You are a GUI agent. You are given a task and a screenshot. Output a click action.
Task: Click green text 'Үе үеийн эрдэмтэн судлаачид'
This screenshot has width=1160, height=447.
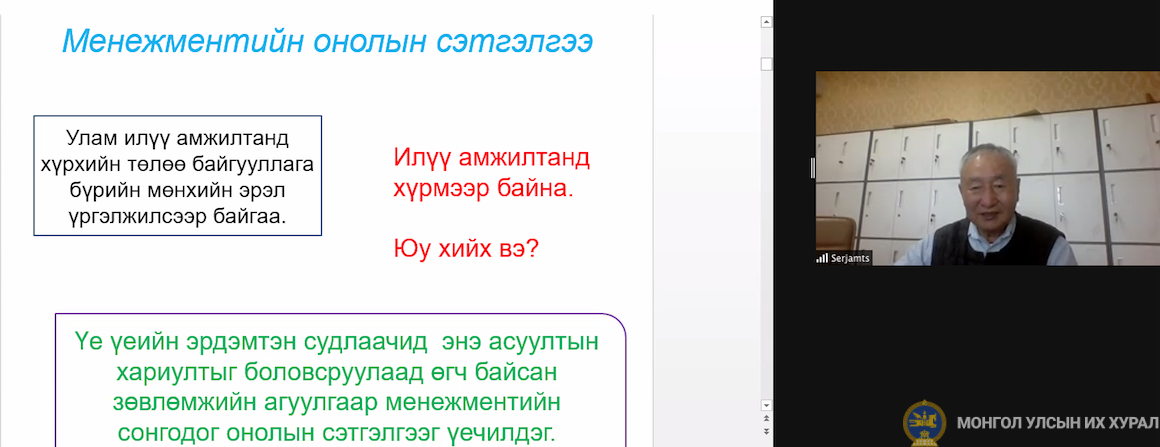(251, 343)
